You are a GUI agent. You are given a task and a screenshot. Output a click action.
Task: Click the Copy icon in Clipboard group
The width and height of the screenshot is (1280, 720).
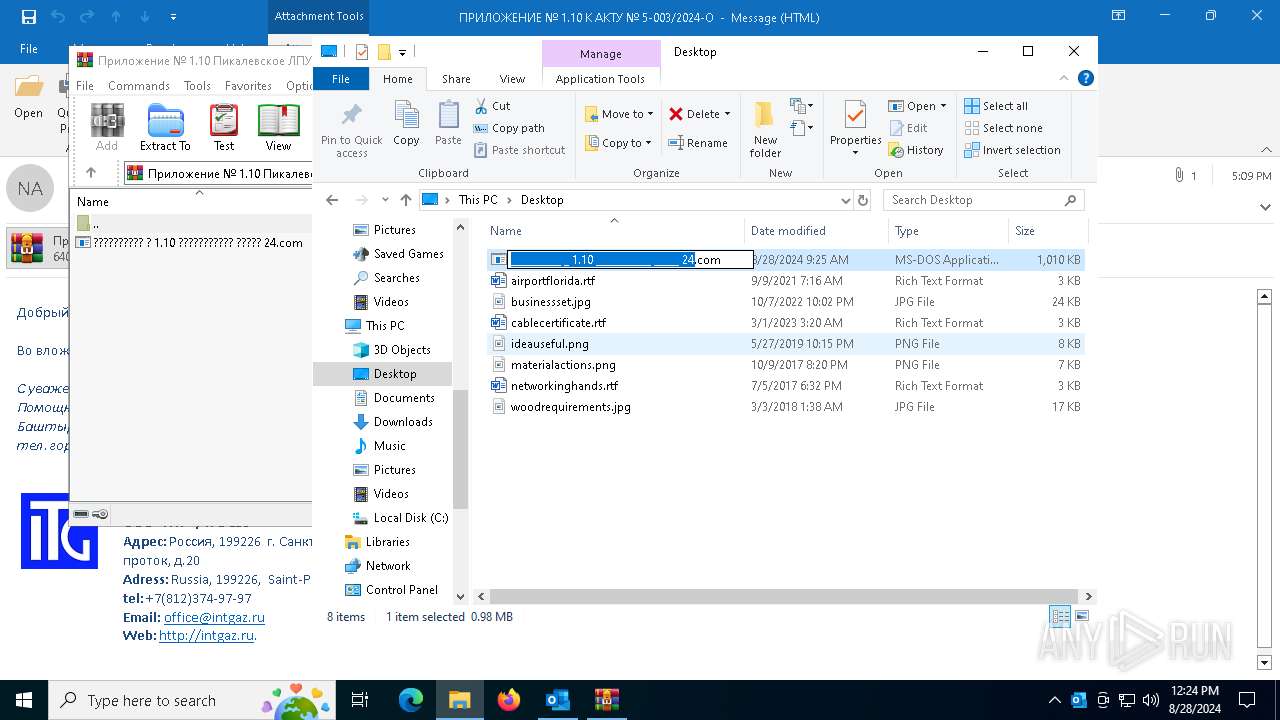click(x=406, y=124)
